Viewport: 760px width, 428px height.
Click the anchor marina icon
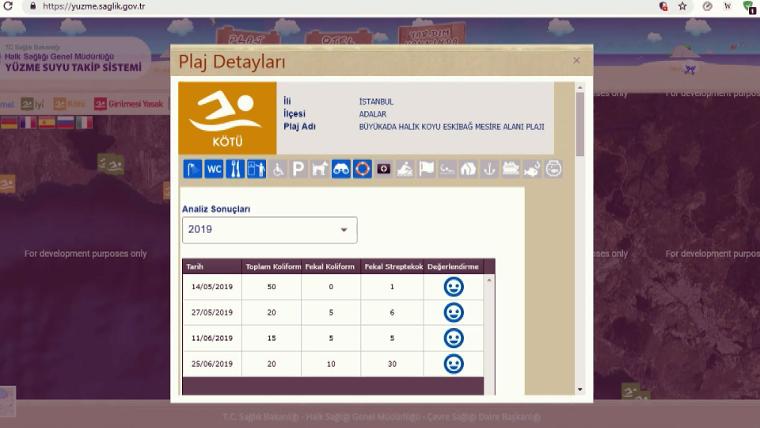coord(489,169)
